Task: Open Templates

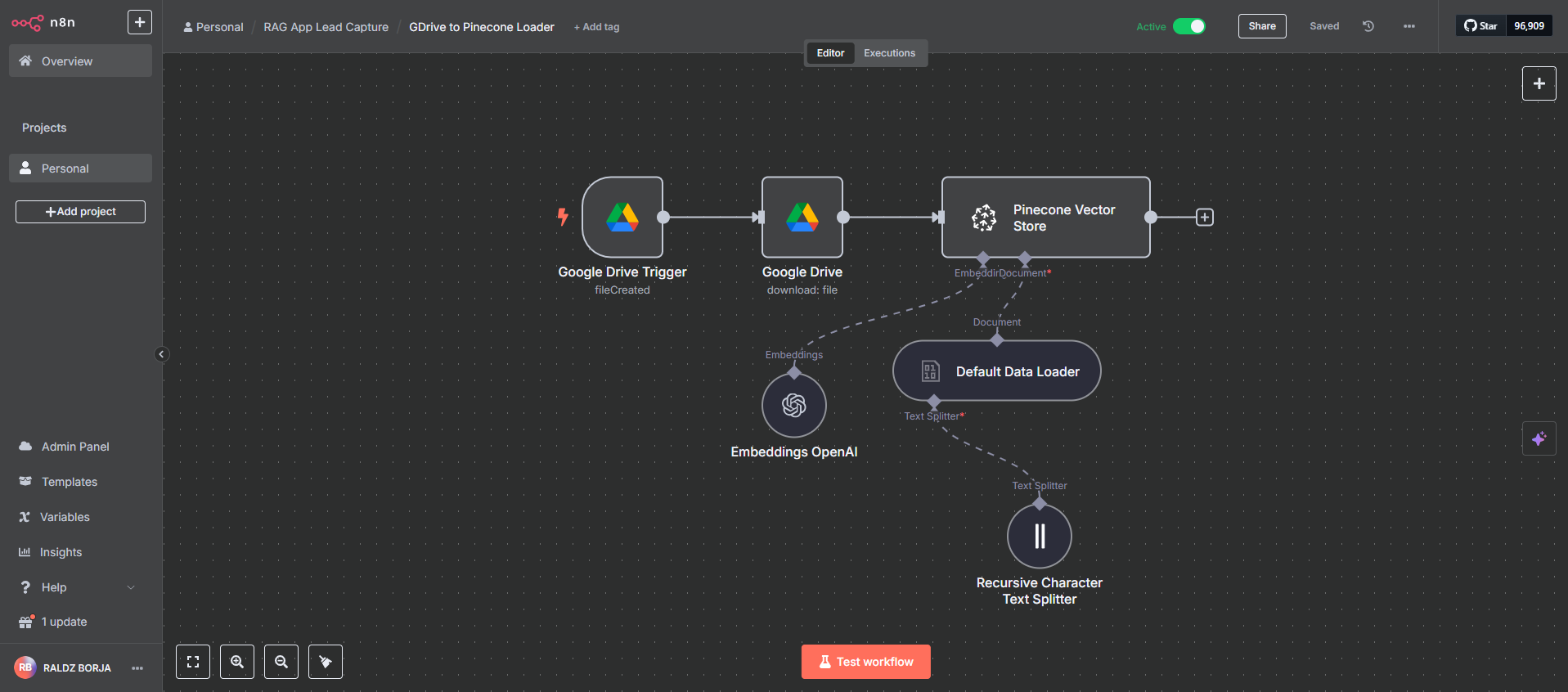Action: (70, 482)
